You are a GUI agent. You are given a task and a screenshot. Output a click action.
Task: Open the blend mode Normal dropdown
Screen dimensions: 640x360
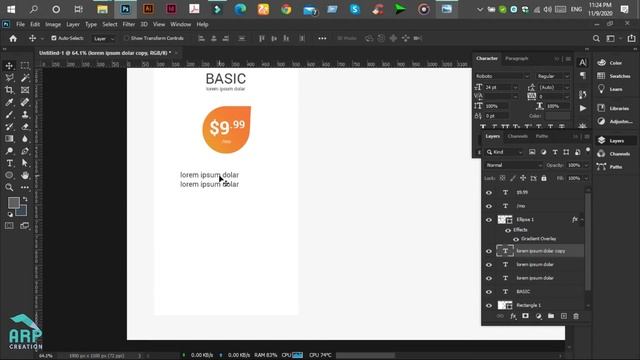coord(513,165)
